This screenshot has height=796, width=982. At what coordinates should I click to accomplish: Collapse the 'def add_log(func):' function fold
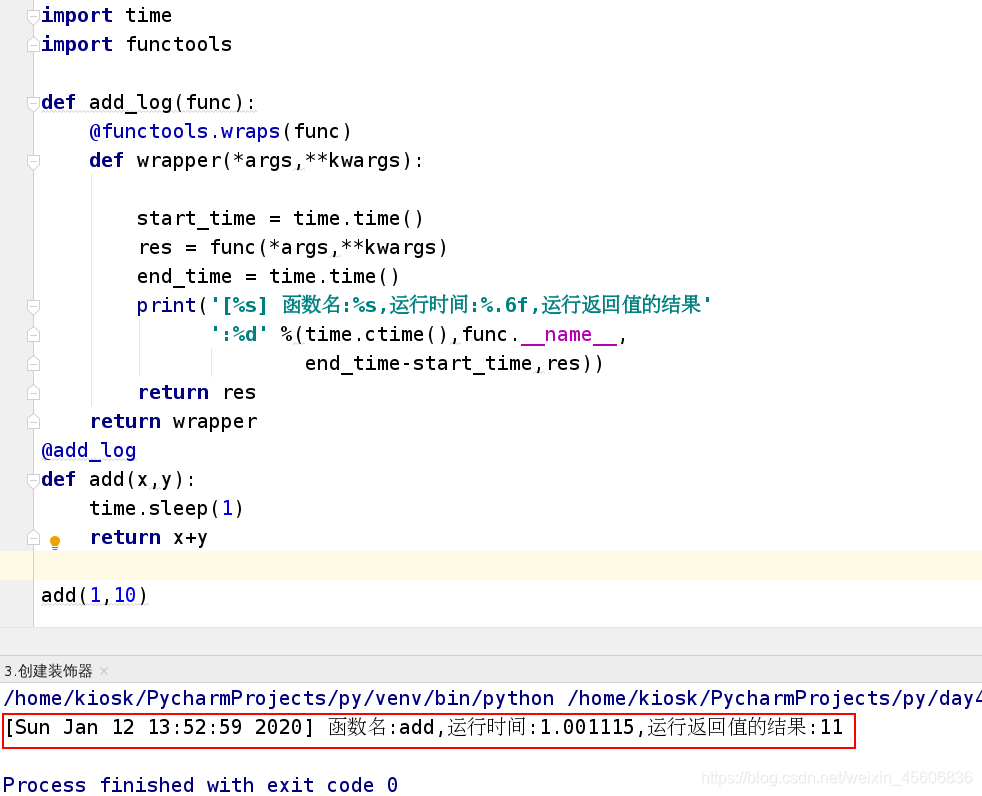coord(33,103)
